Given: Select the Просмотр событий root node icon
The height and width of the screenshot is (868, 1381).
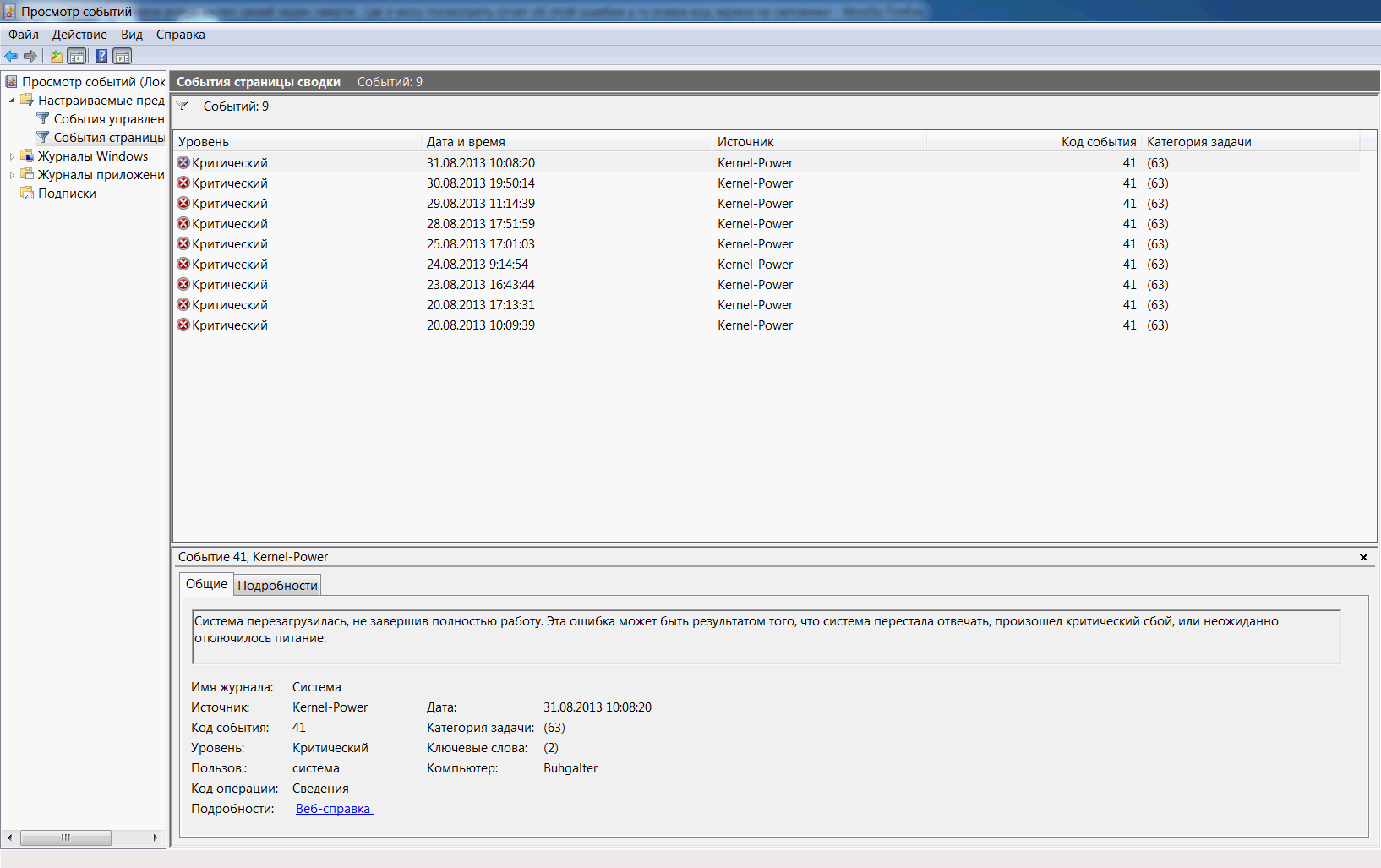Looking at the screenshot, I should pyautogui.click(x=11, y=82).
